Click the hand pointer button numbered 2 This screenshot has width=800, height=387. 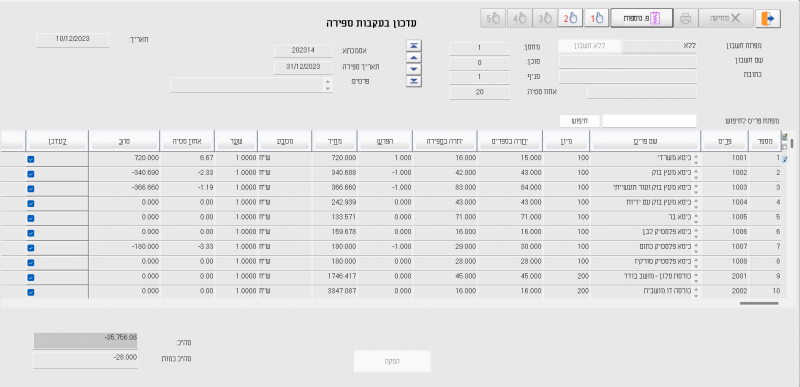pos(570,18)
